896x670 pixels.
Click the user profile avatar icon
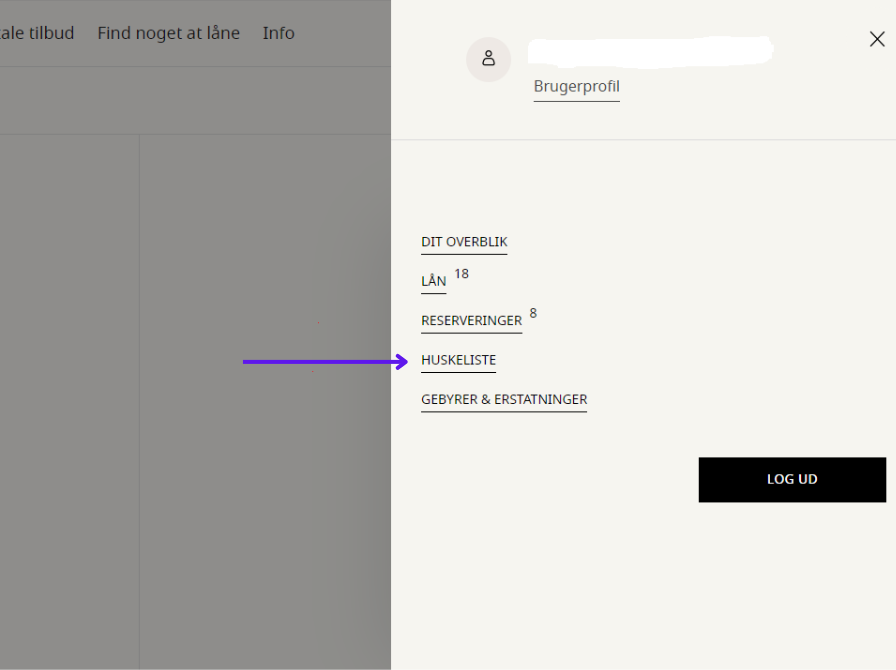pyautogui.click(x=488, y=59)
